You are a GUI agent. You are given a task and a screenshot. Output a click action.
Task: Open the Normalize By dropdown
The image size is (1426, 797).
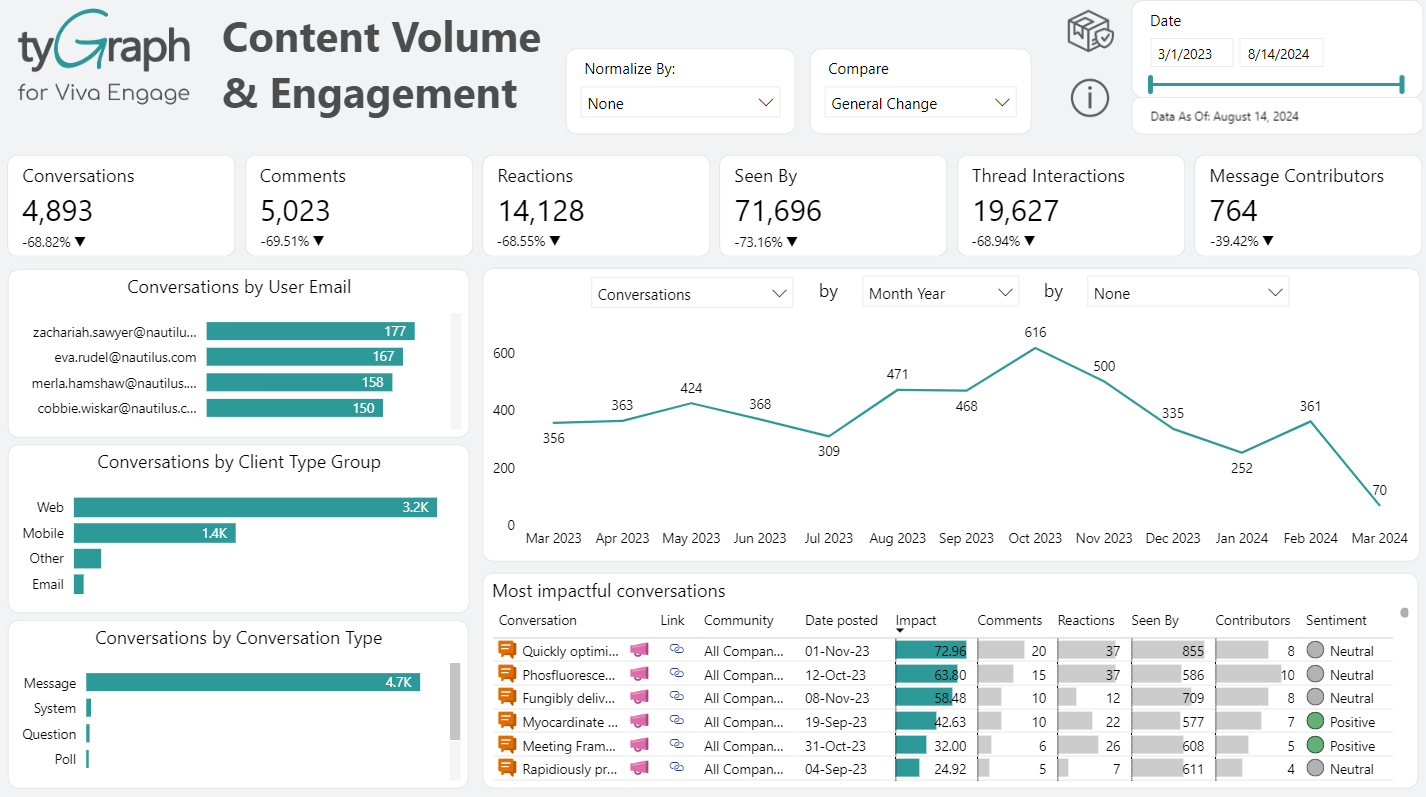pyautogui.click(x=680, y=102)
